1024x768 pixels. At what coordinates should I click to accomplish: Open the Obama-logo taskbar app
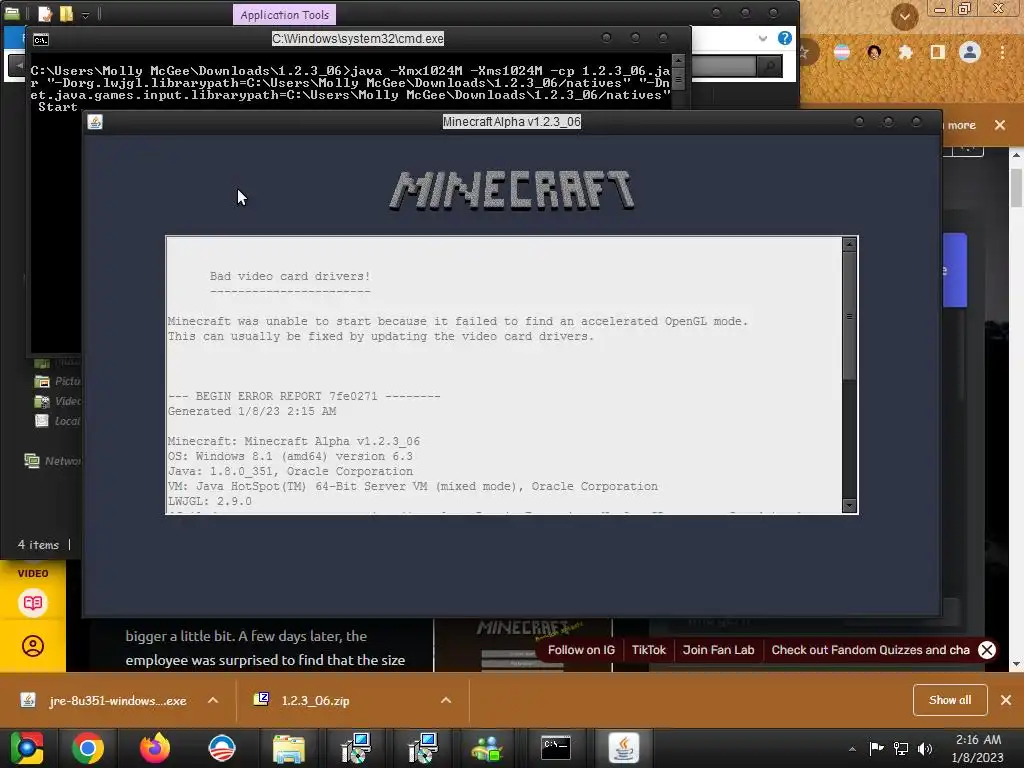(x=222, y=748)
